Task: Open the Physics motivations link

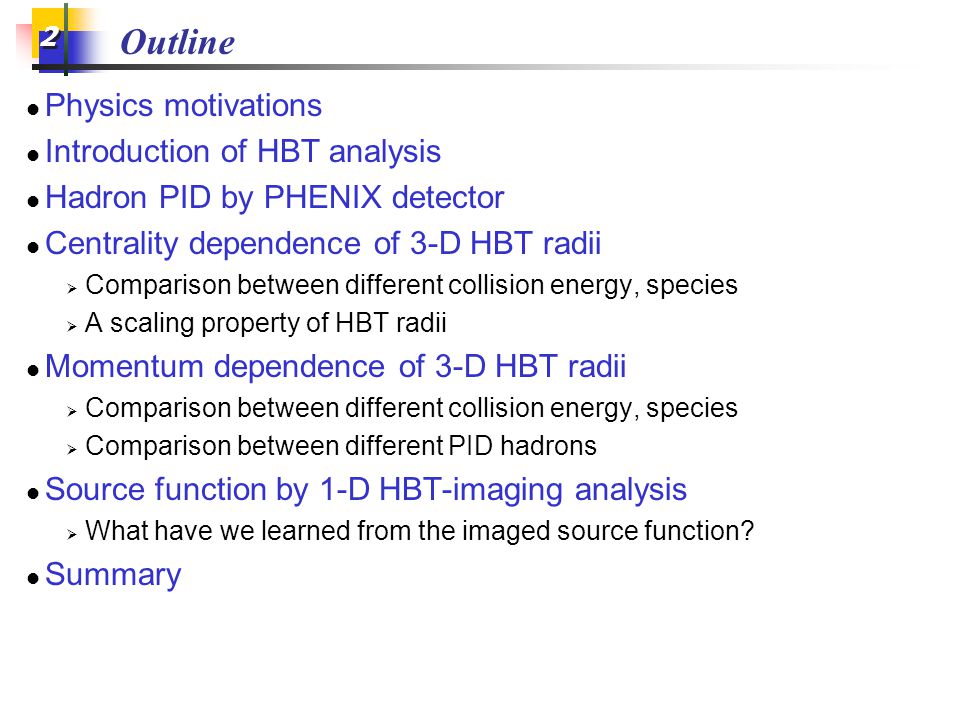Action: tap(184, 106)
